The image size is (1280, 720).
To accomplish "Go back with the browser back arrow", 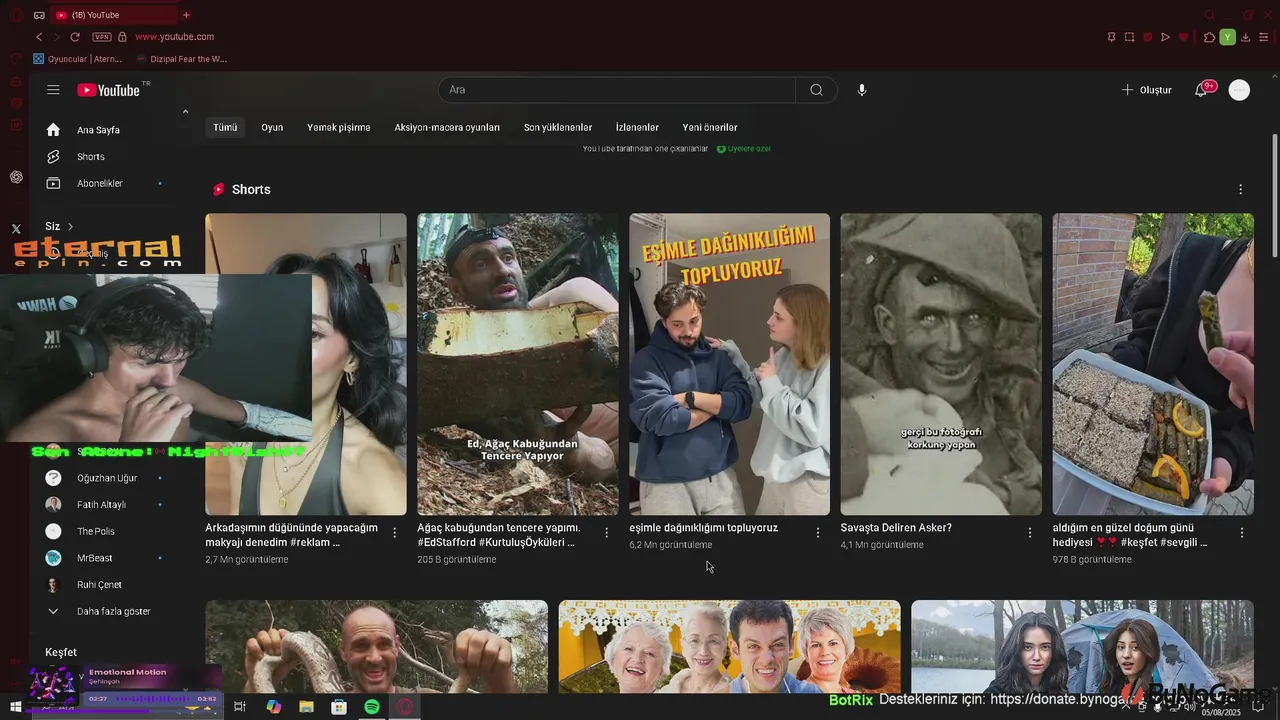I will pos(39,37).
